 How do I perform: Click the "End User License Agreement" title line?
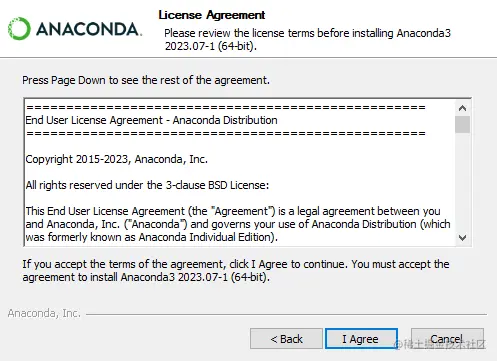click(x=151, y=120)
